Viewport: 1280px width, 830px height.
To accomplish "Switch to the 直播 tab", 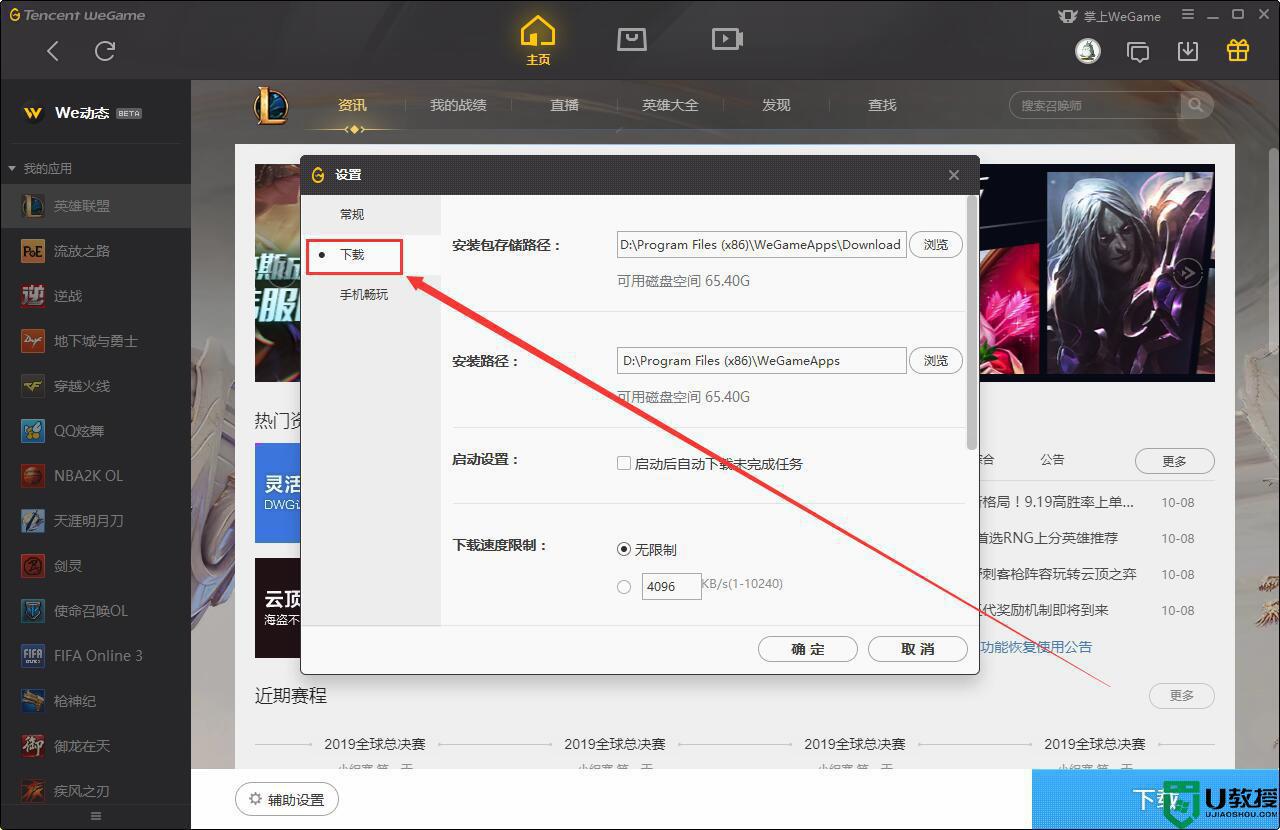I will pyautogui.click(x=564, y=105).
